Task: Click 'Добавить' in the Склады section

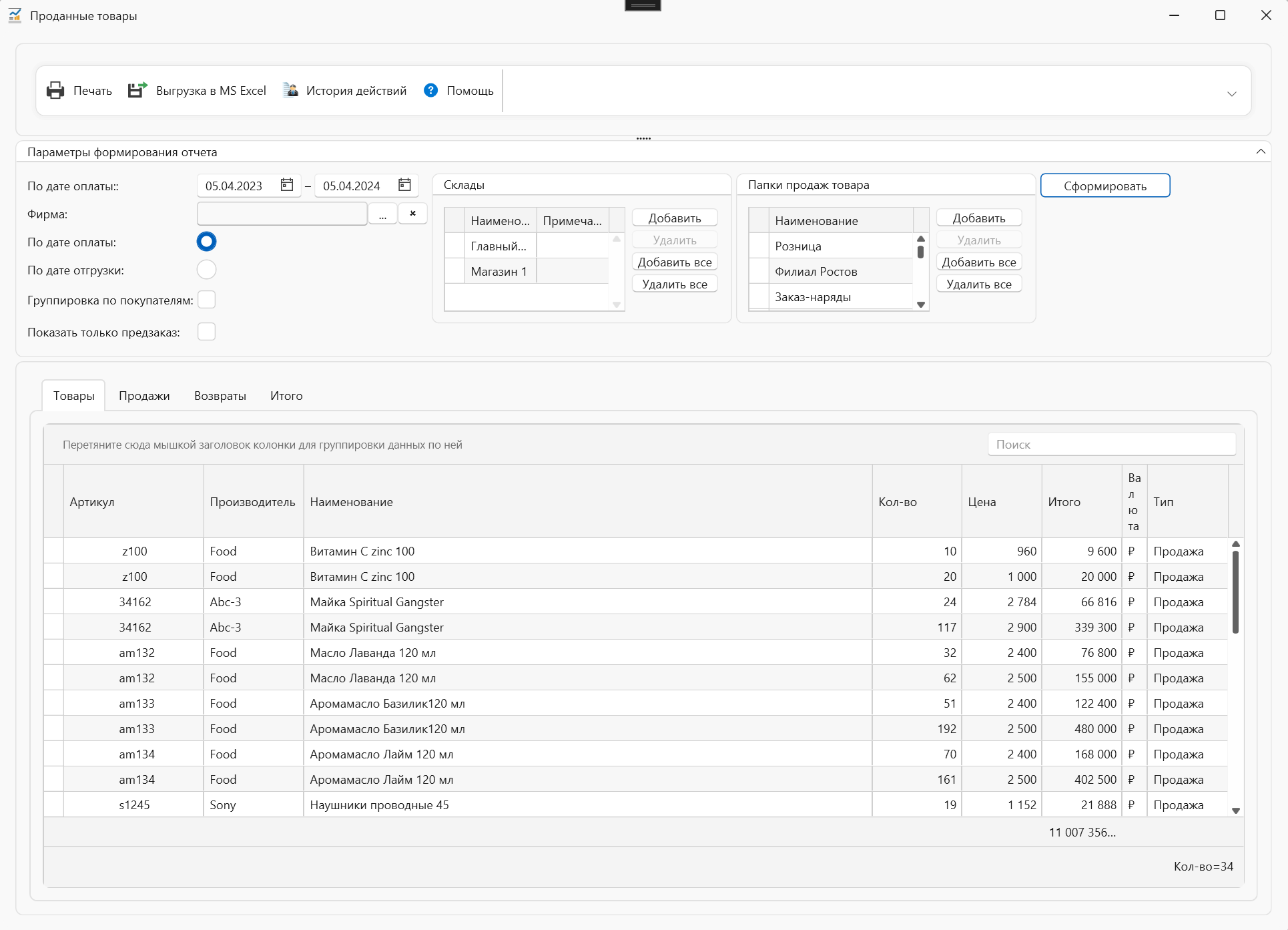Action: pyautogui.click(x=675, y=218)
